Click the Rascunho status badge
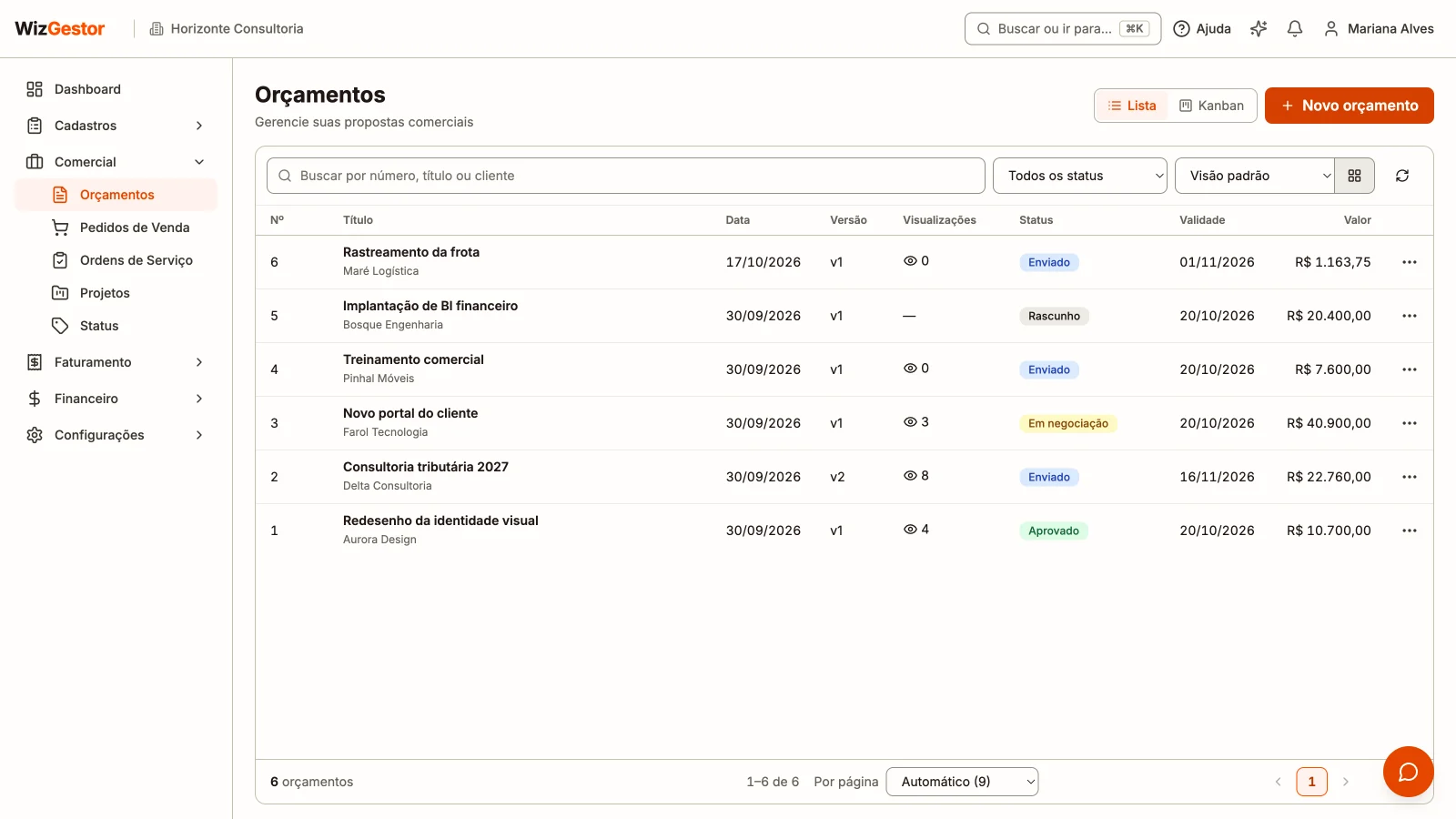 click(x=1054, y=316)
